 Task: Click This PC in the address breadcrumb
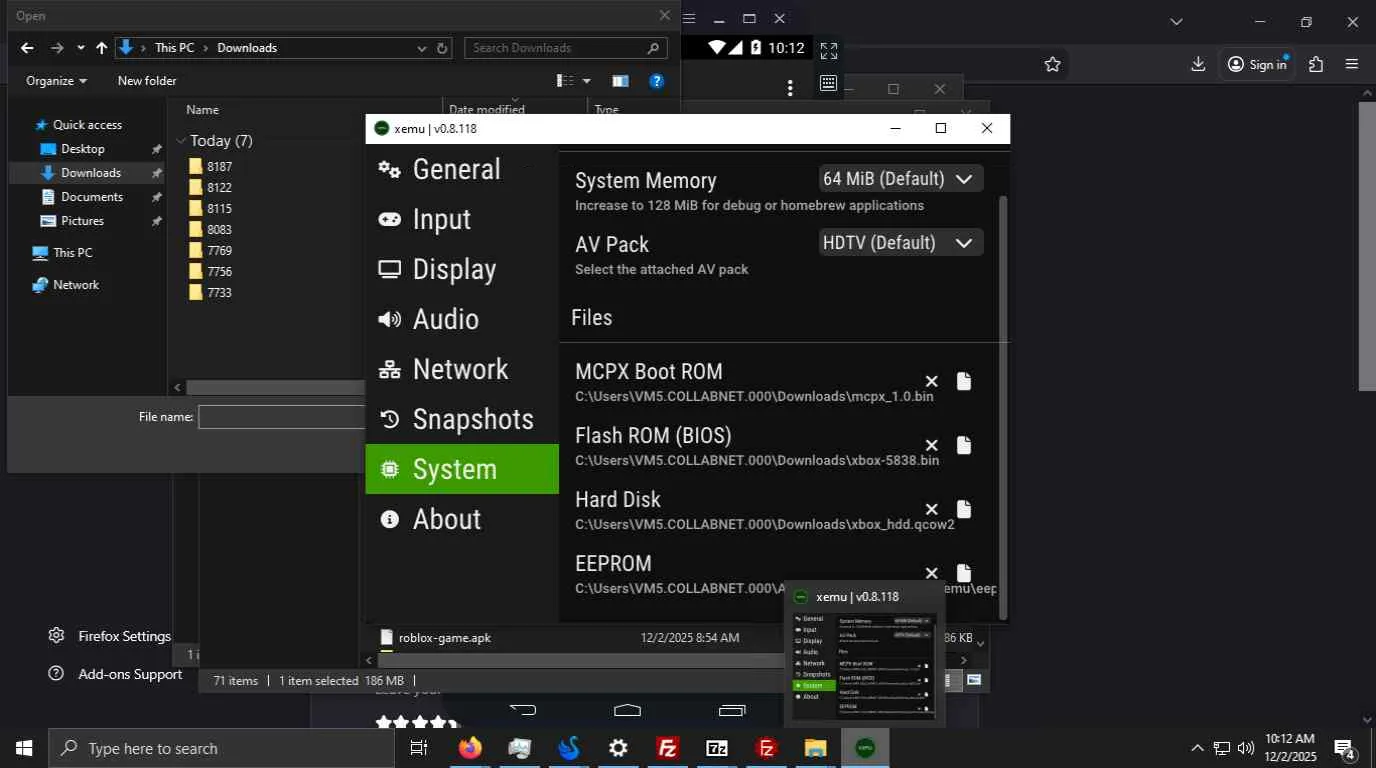[x=174, y=47]
